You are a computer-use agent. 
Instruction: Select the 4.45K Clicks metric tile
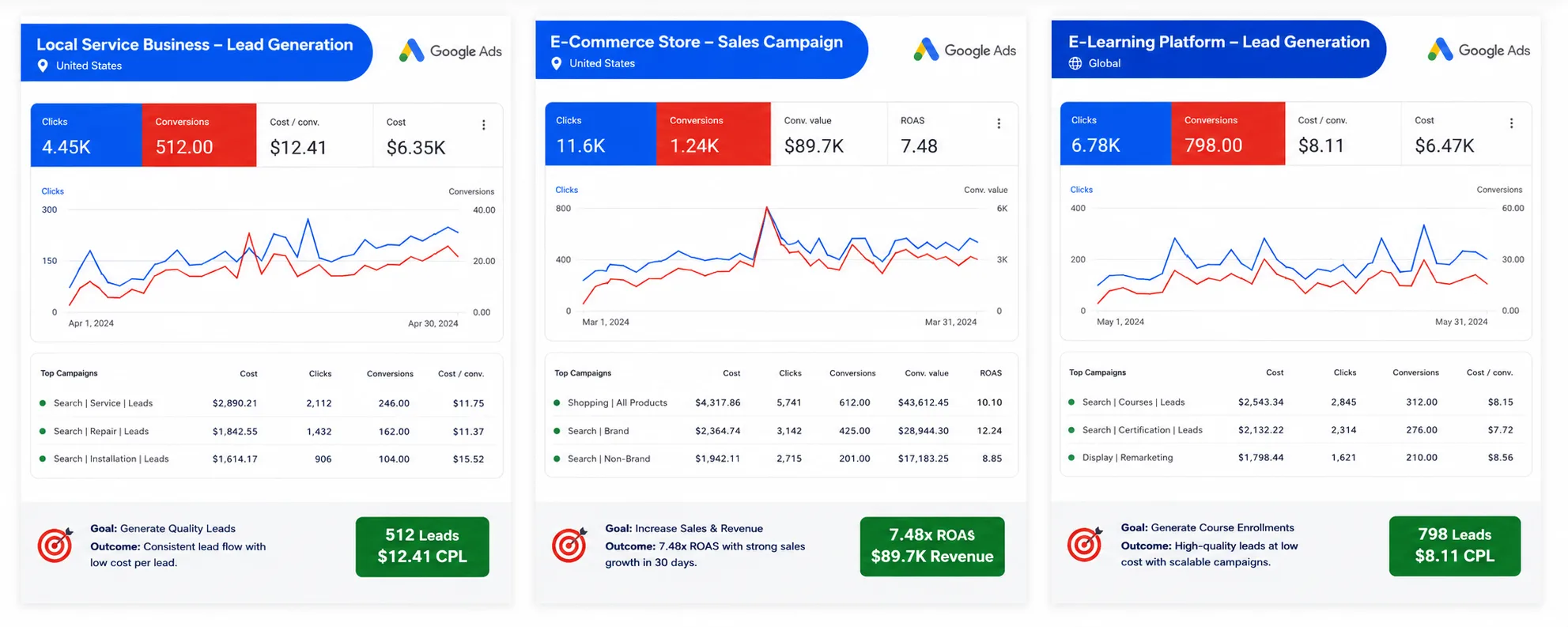[x=86, y=135]
